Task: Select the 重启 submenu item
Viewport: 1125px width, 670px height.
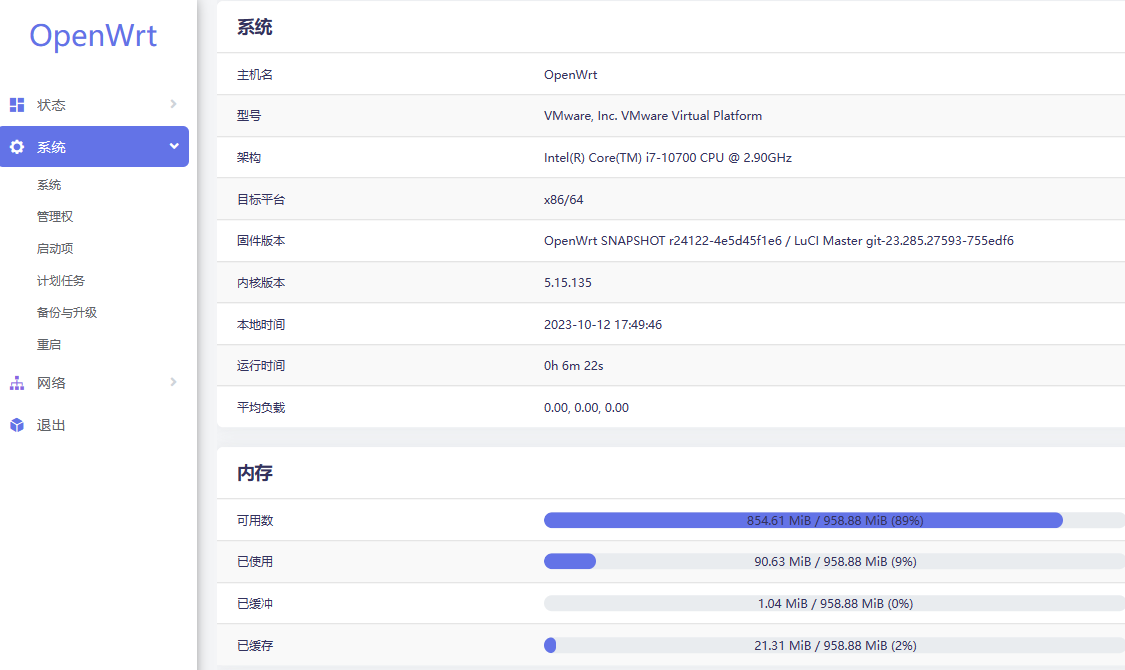Action: click(49, 345)
